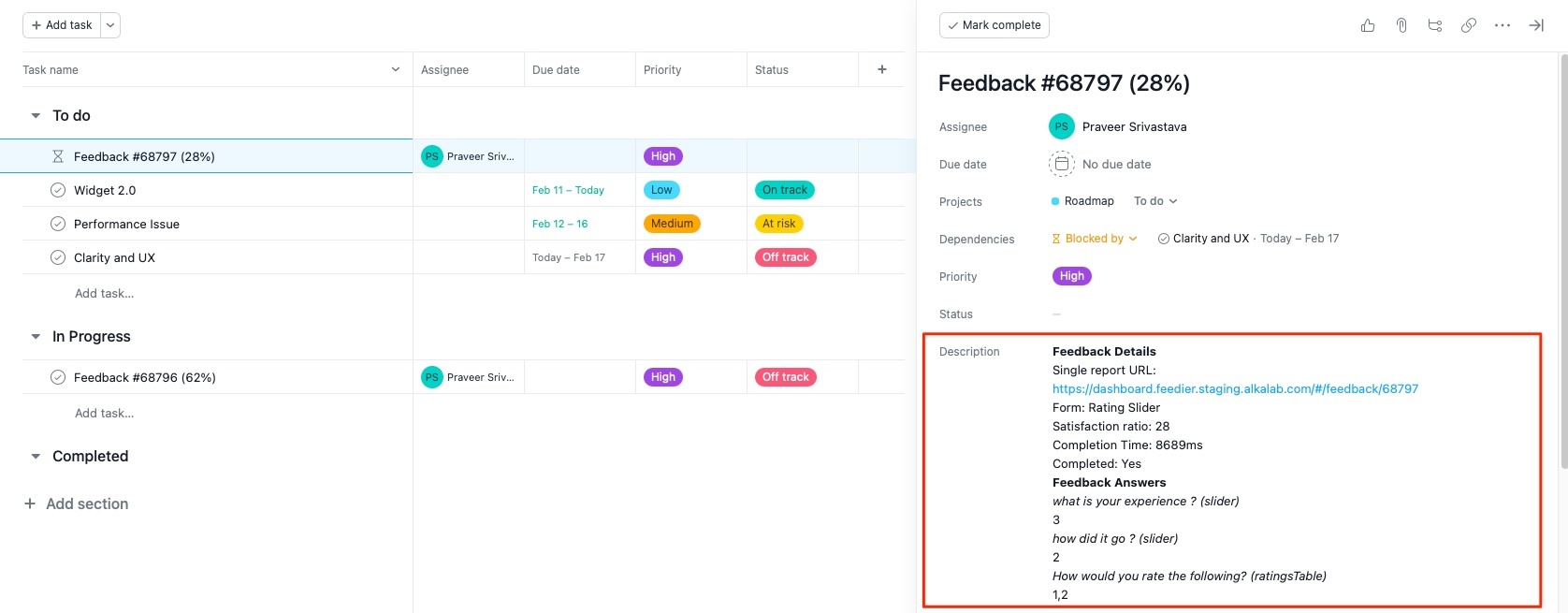
Task: Click the task title Feedback #68797 (28%) field
Action: [x=1064, y=83]
